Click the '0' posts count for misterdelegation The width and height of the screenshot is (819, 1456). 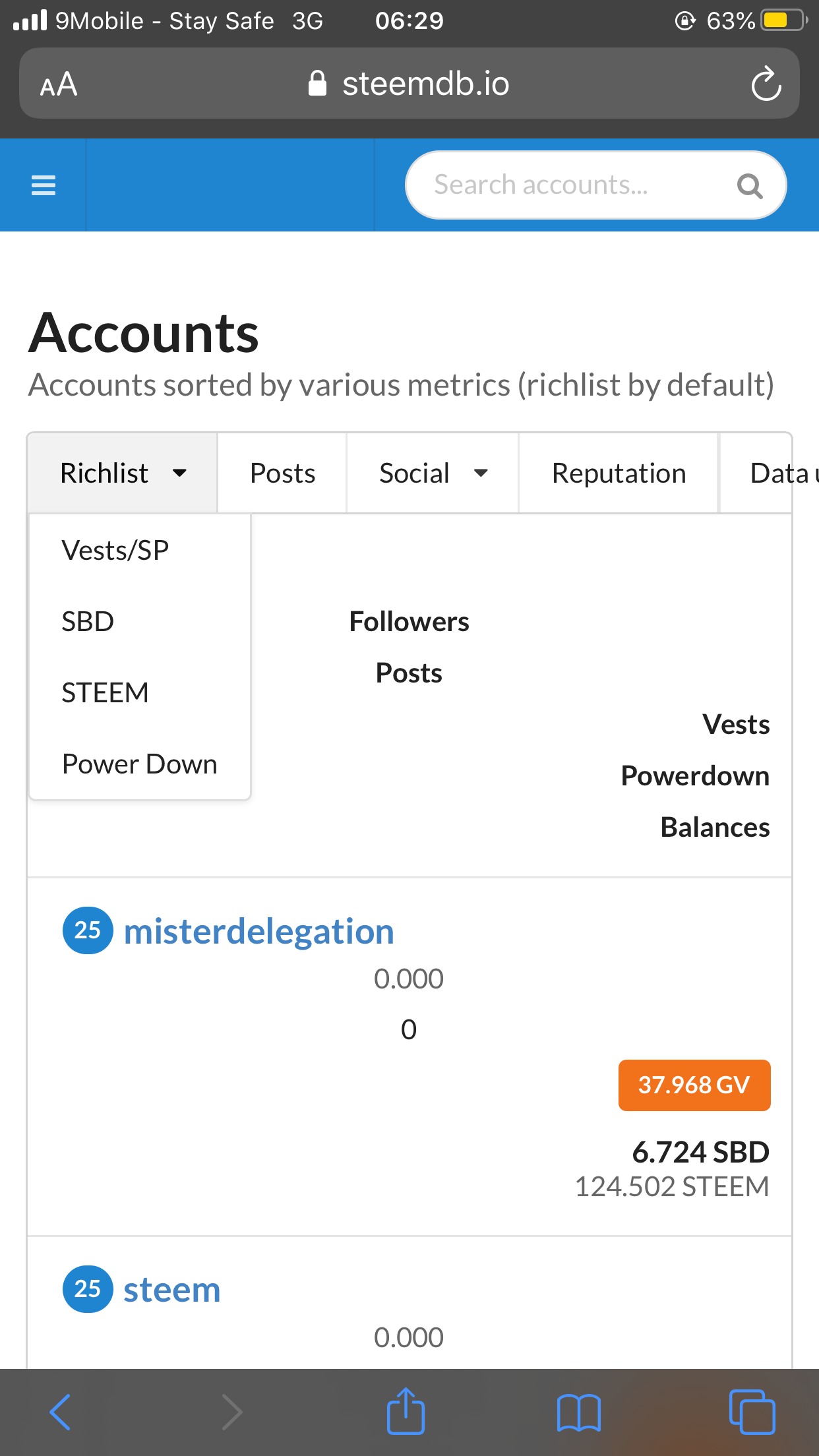[x=409, y=1029]
